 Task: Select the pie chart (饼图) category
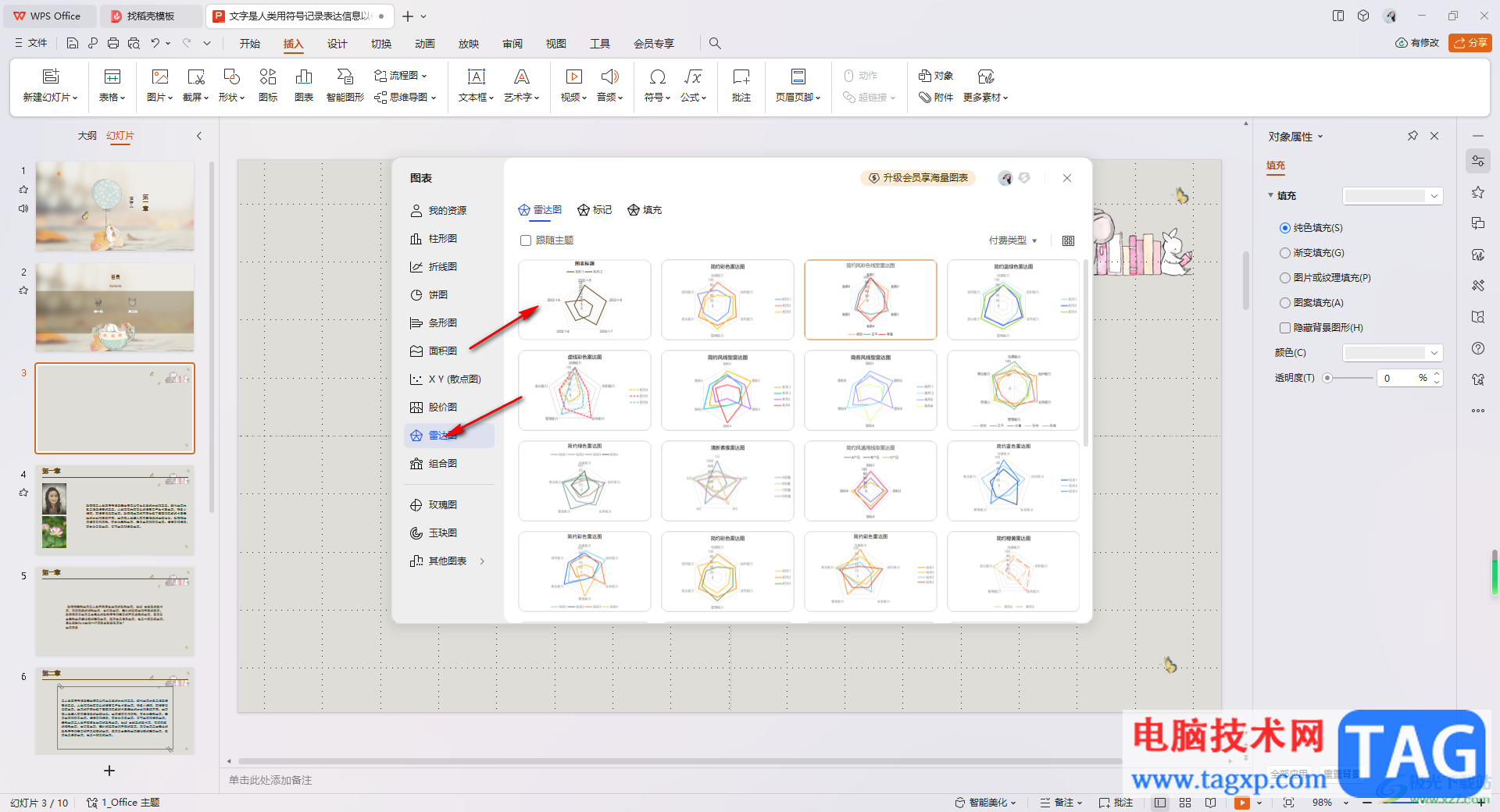click(437, 295)
